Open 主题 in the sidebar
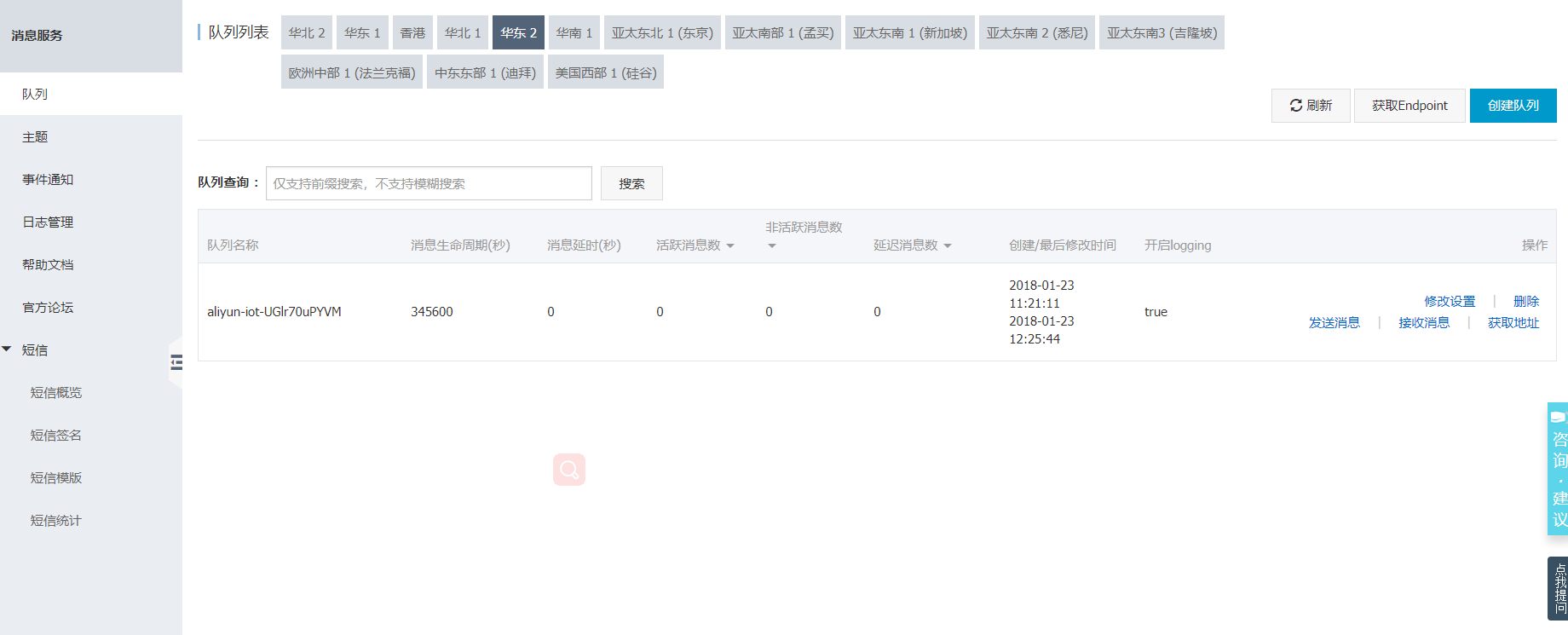This screenshot has height=635, width=1568. coord(91,136)
